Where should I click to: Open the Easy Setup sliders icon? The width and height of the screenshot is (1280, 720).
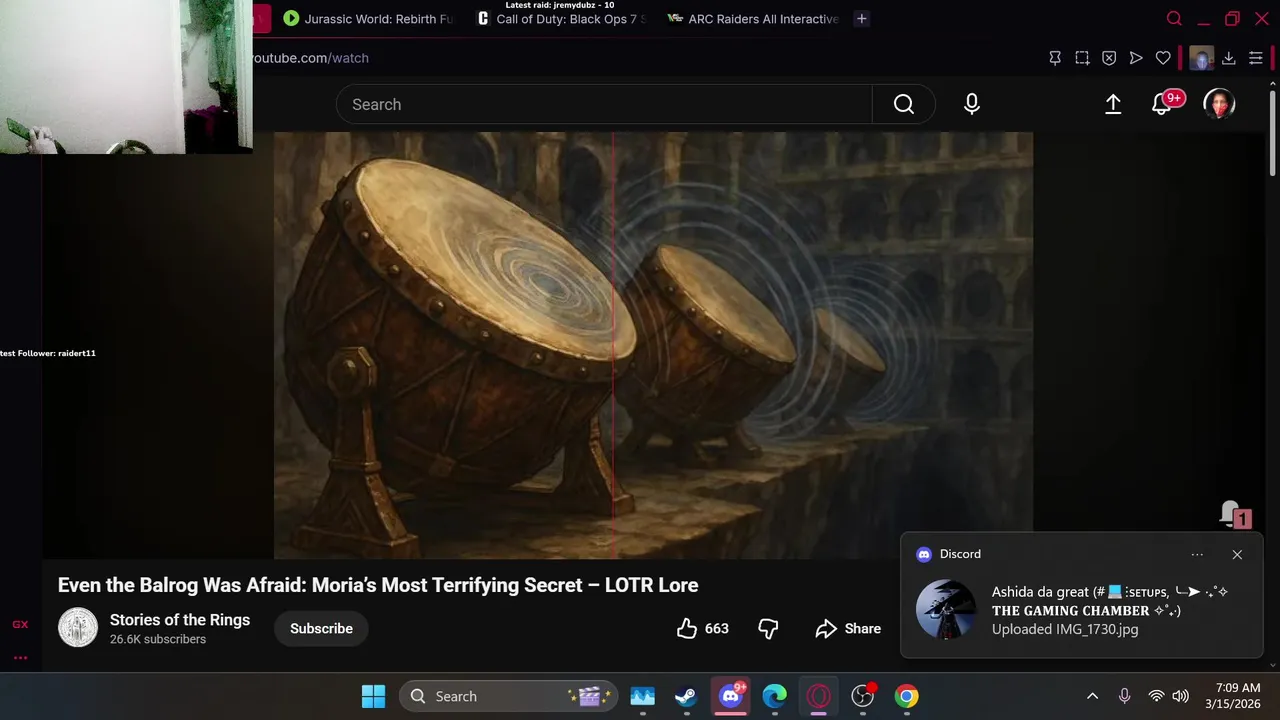[x=1256, y=58]
